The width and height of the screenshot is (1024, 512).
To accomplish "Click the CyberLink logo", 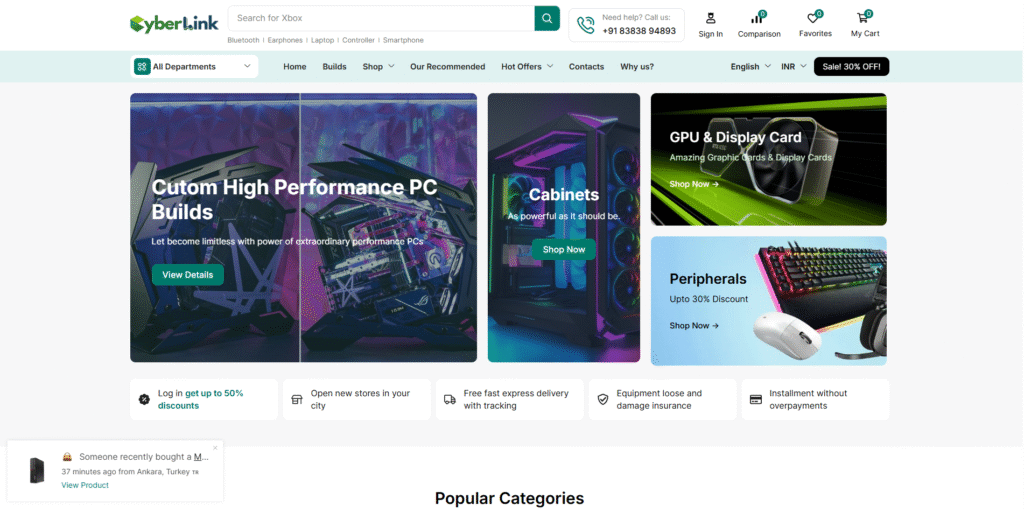I will (x=173, y=23).
